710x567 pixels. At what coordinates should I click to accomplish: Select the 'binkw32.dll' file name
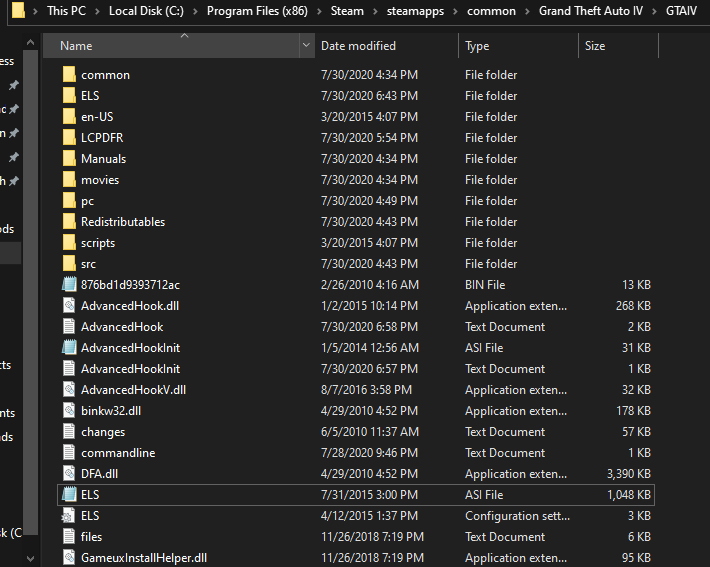pyautogui.click(x=111, y=411)
